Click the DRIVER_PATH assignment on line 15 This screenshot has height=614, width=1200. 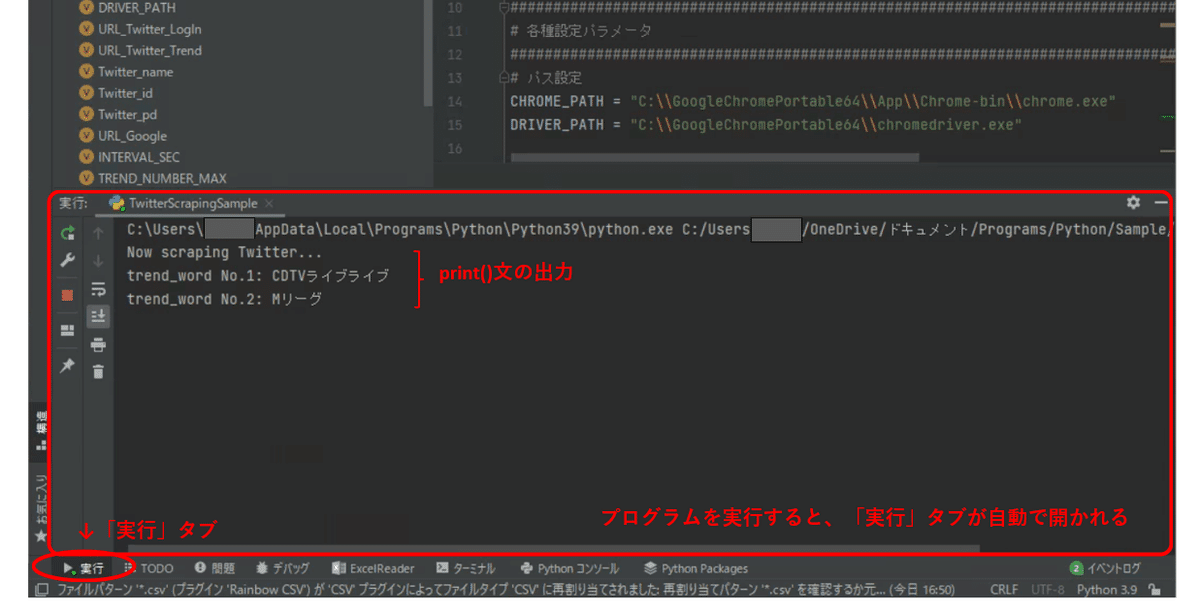(x=766, y=125)
